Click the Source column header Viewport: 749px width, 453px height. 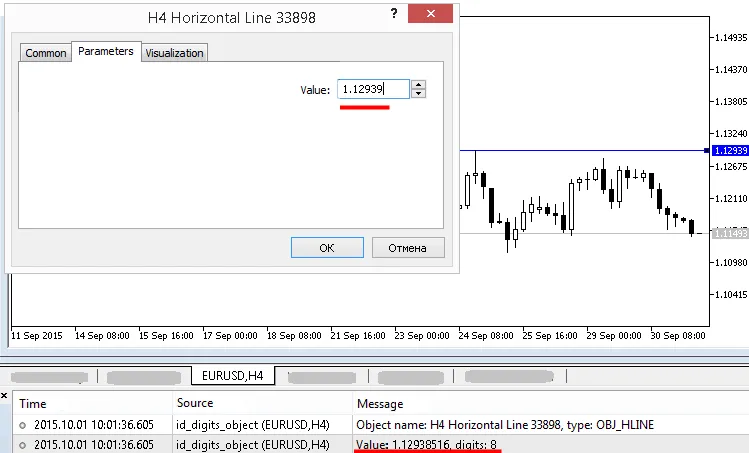(x=194, y=403)
